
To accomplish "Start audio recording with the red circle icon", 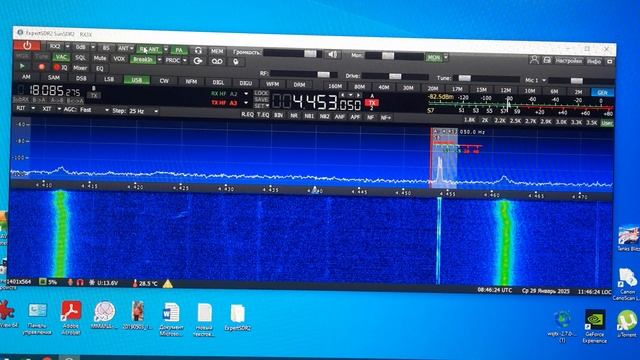I will pyautogui.click(x=41, y=67).
